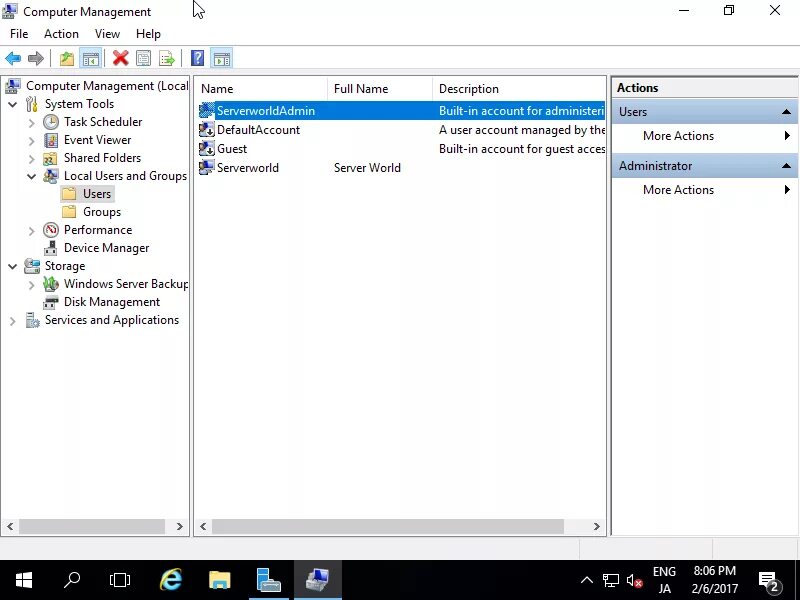This screenshot has width=800, height=600.
Task: Open the View menu
Action: point(107,34)
